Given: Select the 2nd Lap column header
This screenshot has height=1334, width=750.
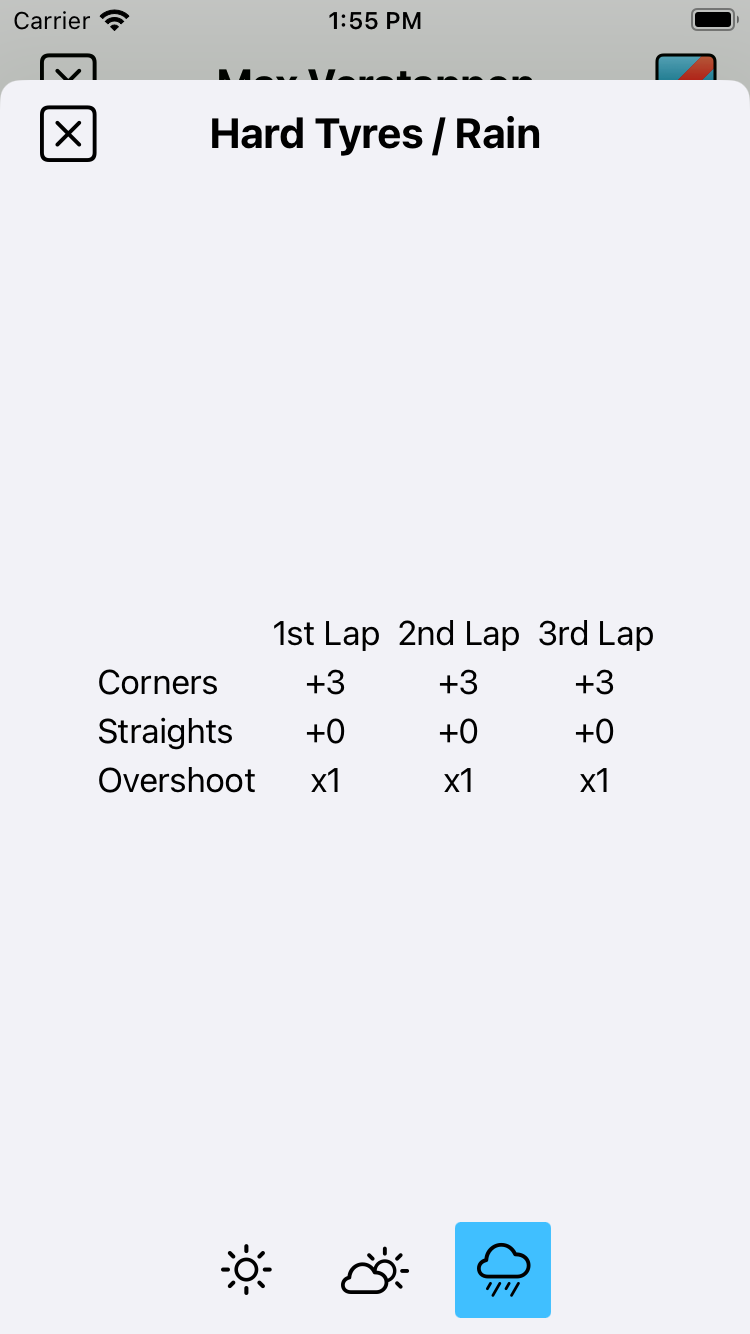Looking at the screenshot, I should coord(459,634).
